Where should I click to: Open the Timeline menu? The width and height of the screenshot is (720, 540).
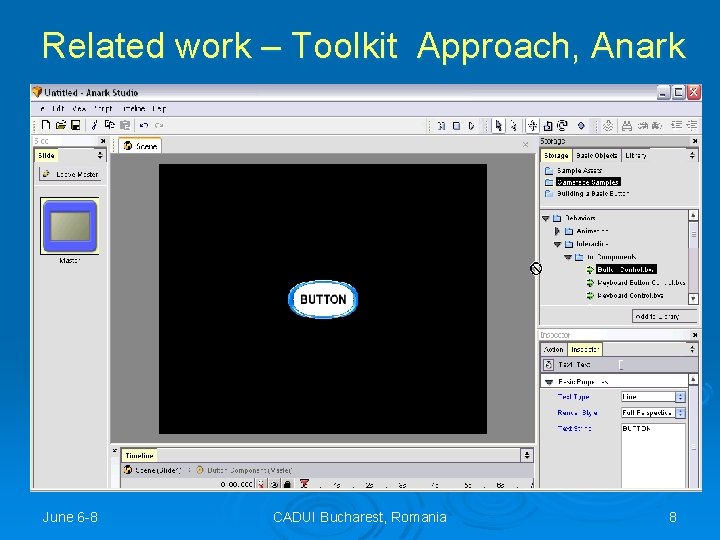click(x=134, y=109)
